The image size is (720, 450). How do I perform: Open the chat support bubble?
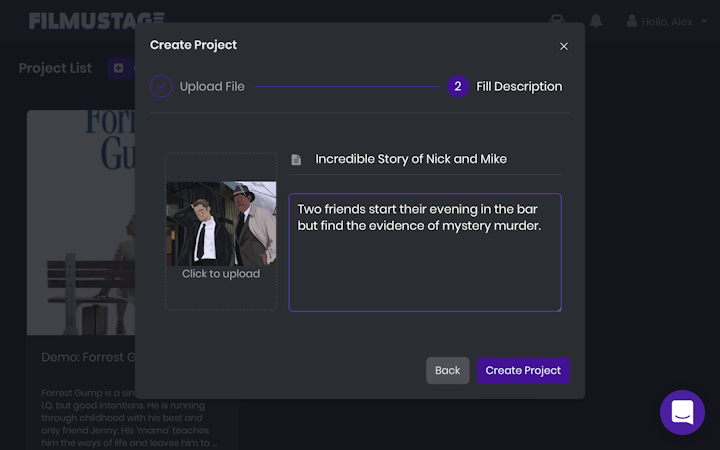[x=682, y=412]
